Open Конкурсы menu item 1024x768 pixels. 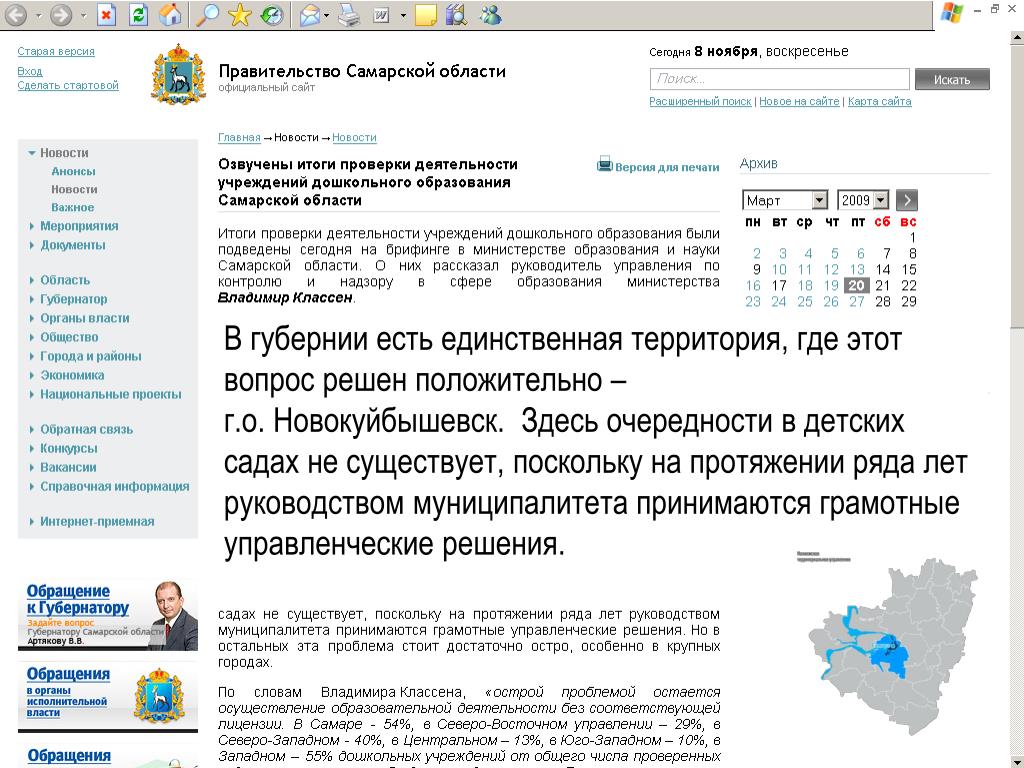pyautogui.click(x=69, y=448)
